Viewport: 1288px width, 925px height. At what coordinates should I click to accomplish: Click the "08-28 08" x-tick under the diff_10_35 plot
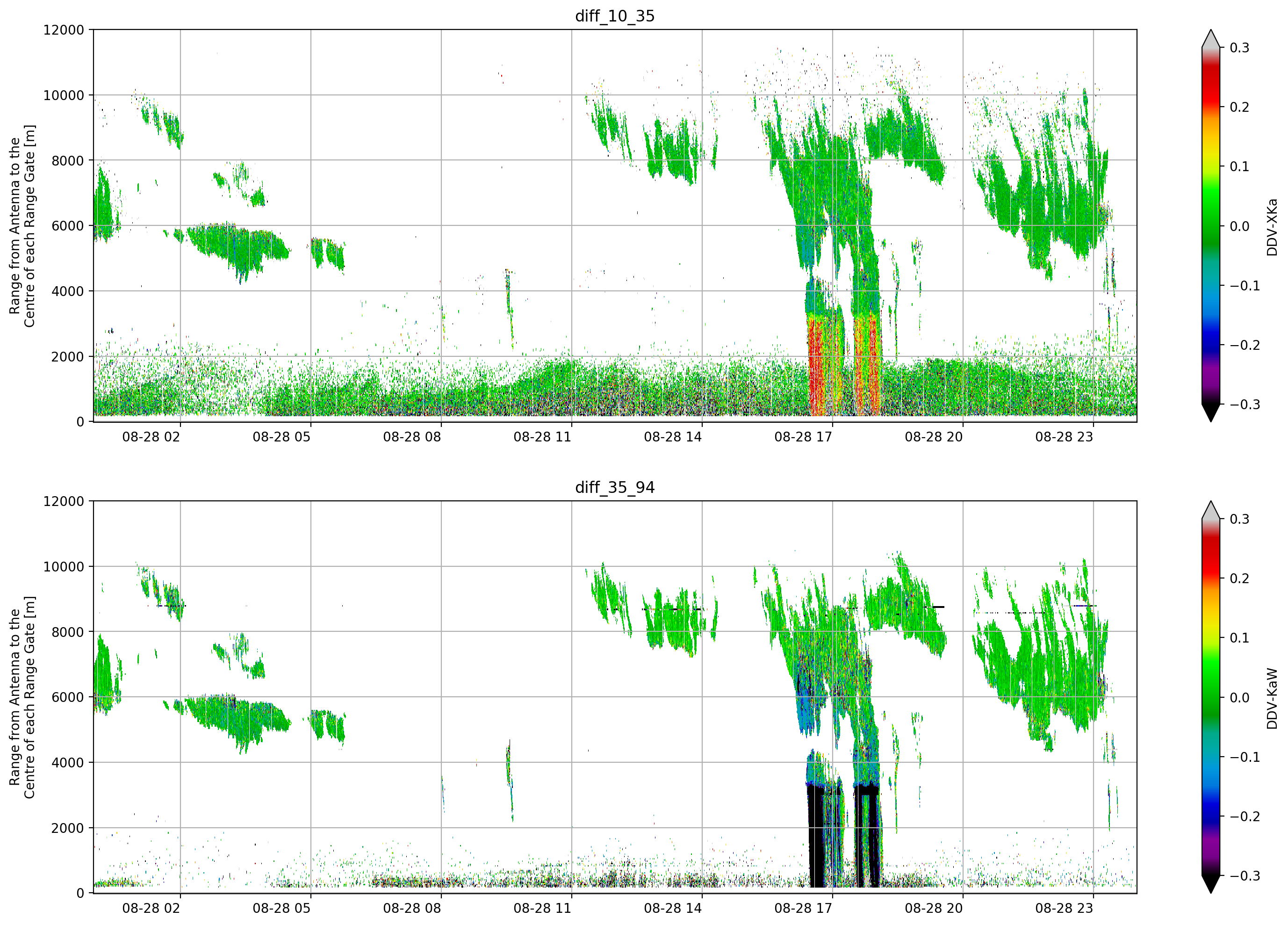pos(412,437)
